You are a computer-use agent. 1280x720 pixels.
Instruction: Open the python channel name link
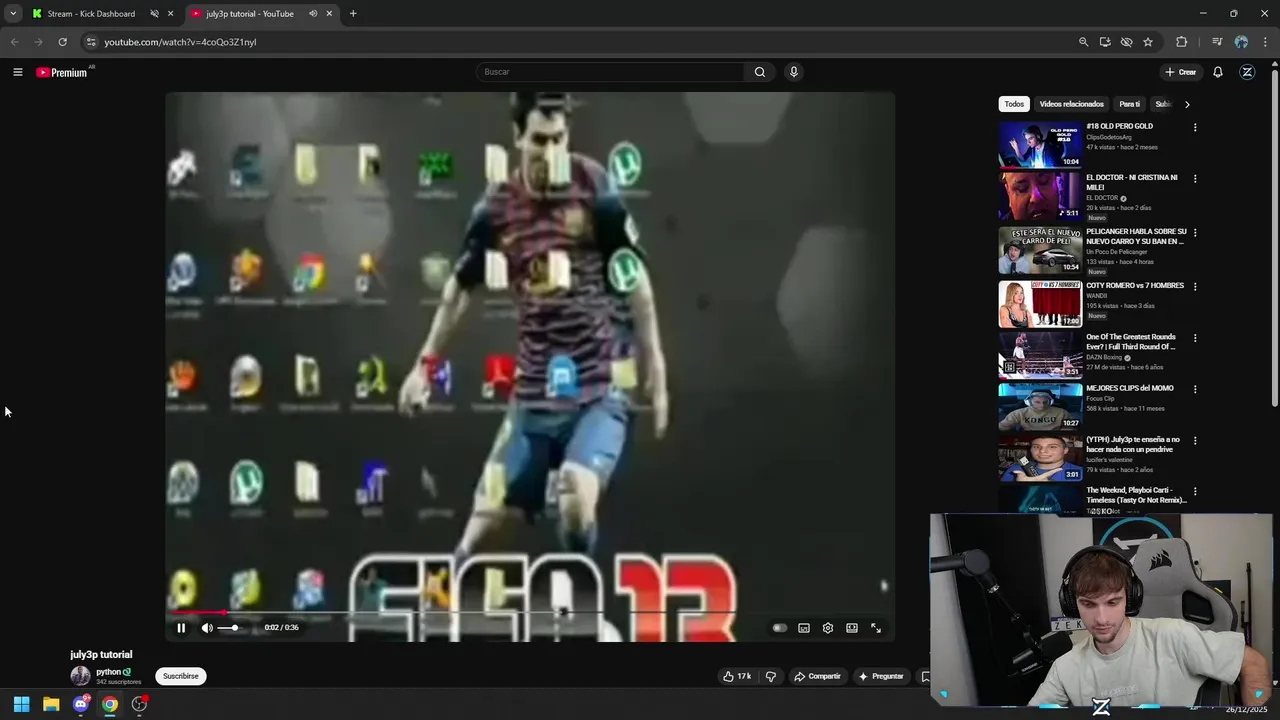108,672
